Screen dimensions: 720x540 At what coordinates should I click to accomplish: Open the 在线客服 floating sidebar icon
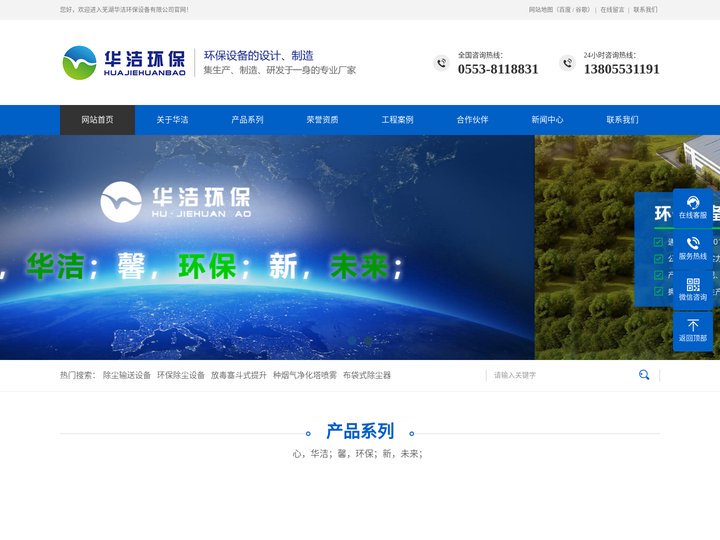pyautogui.click(x=693, y=208)
